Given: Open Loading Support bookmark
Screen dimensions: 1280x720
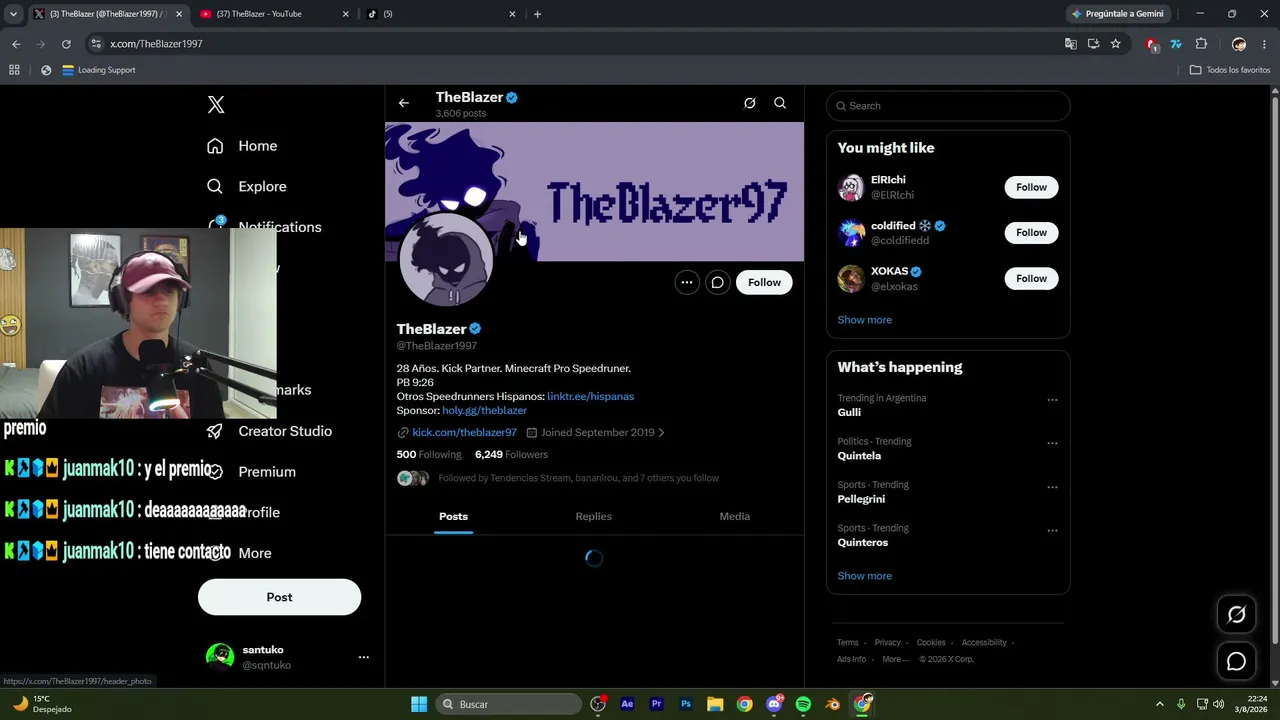Looking at the screenshot, I should (99, 70).
